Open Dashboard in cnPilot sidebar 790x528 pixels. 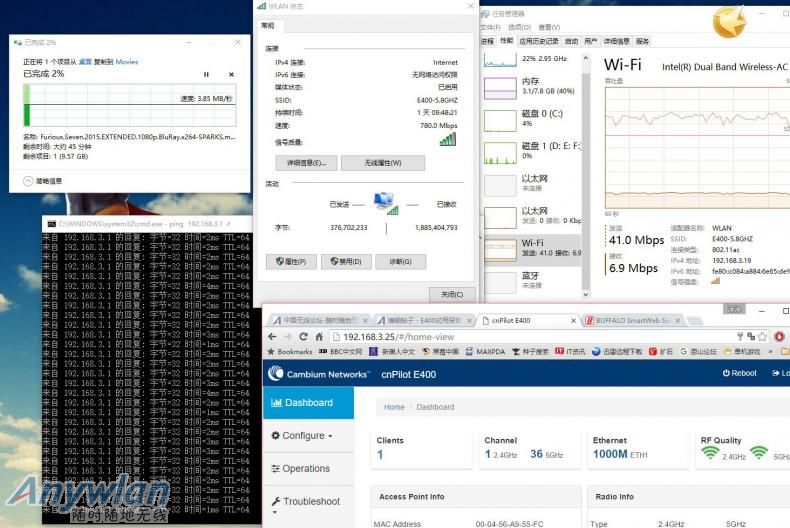308,403
